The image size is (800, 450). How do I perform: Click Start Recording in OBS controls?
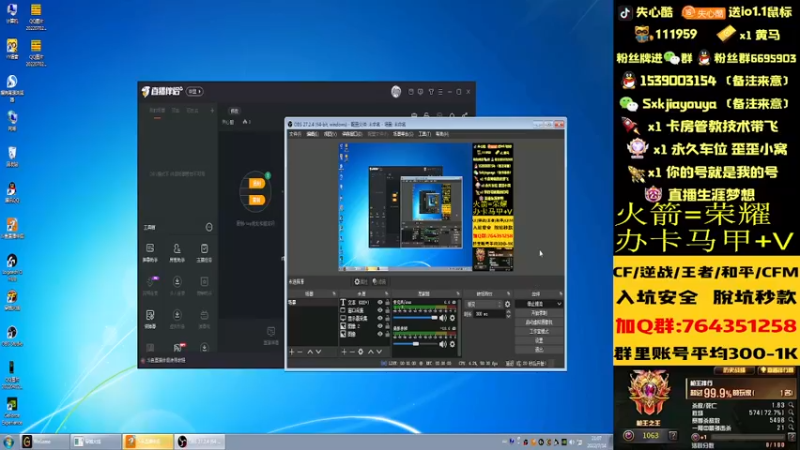539,313
